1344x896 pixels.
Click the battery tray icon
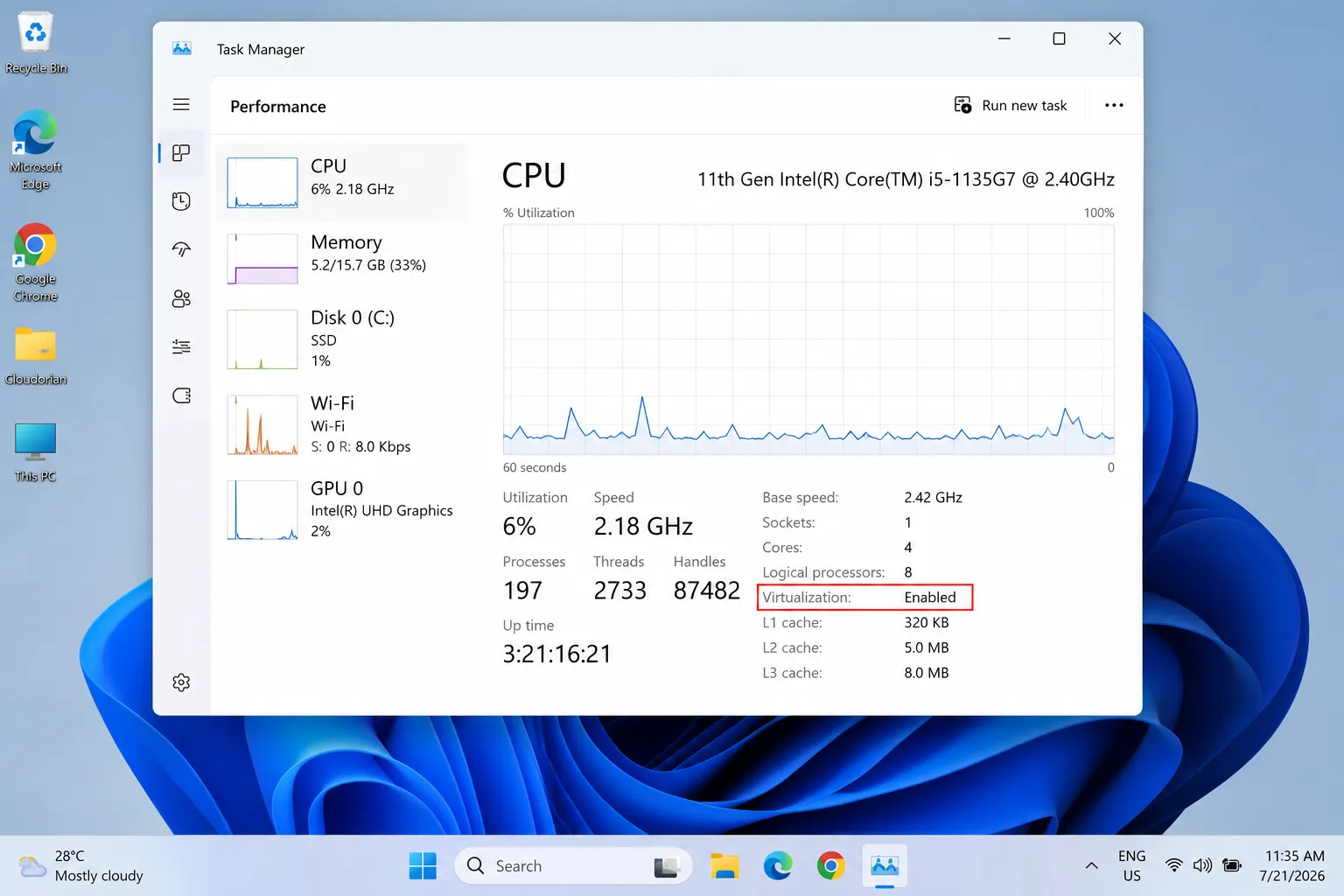tap(1232, 866)
